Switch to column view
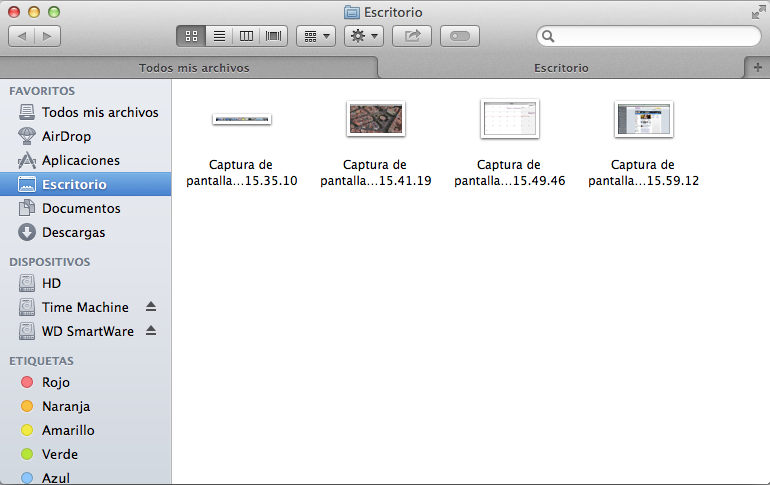770x485 pixels. click(246, 36)
